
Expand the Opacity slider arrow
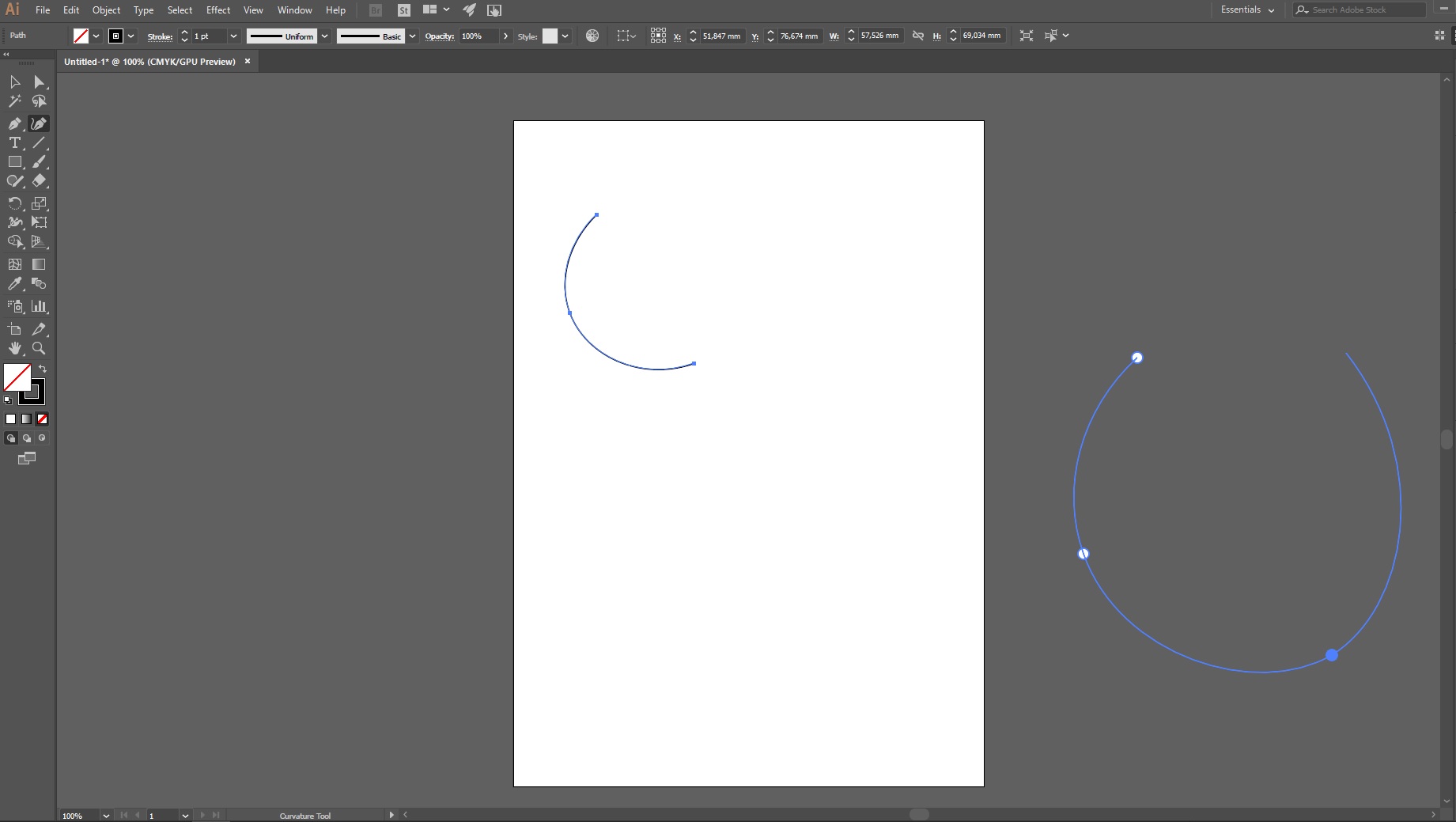tap(505, 36)
